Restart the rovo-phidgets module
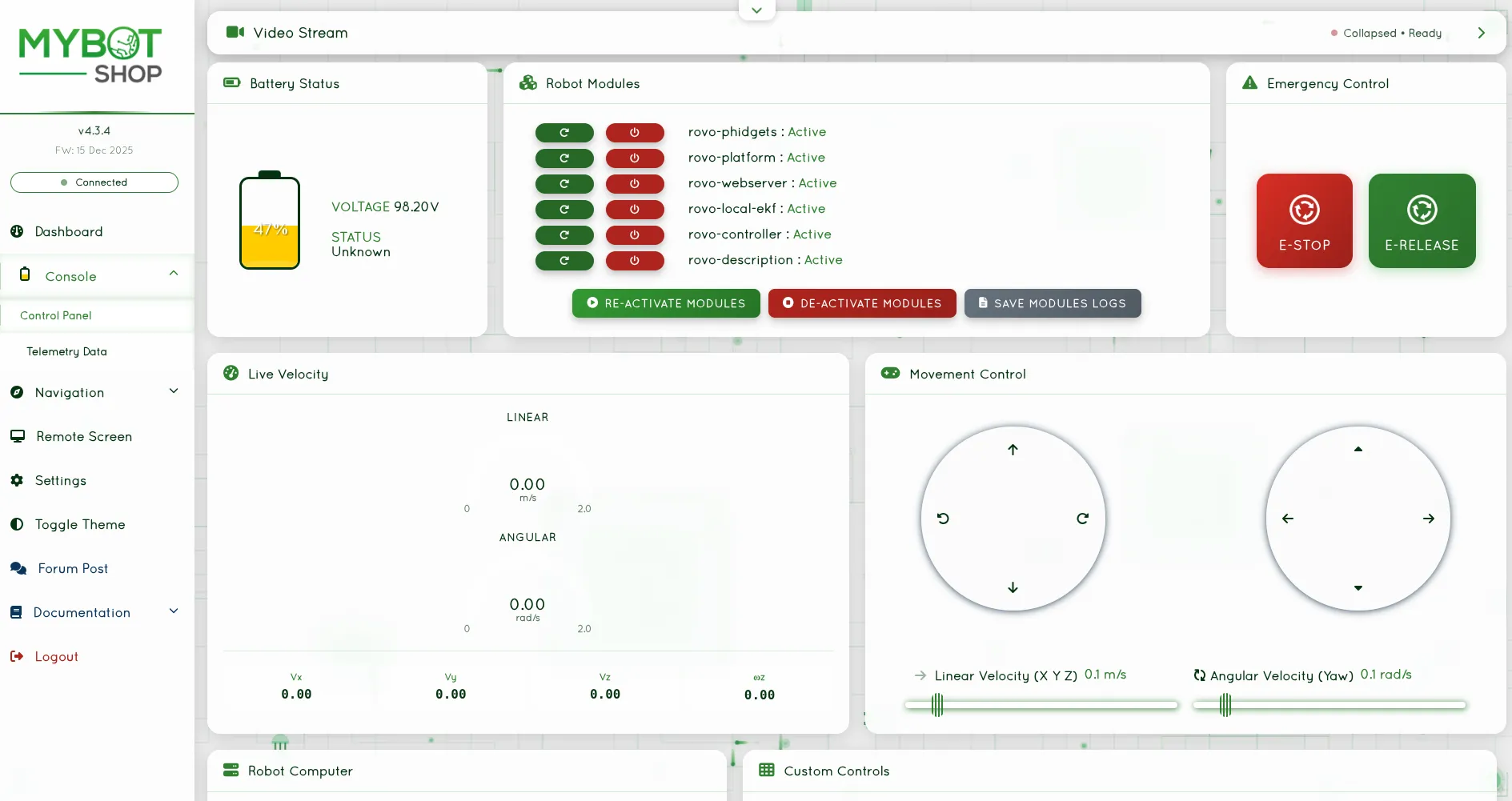This screenshot has height=801, width=1512. coord(564,133)
